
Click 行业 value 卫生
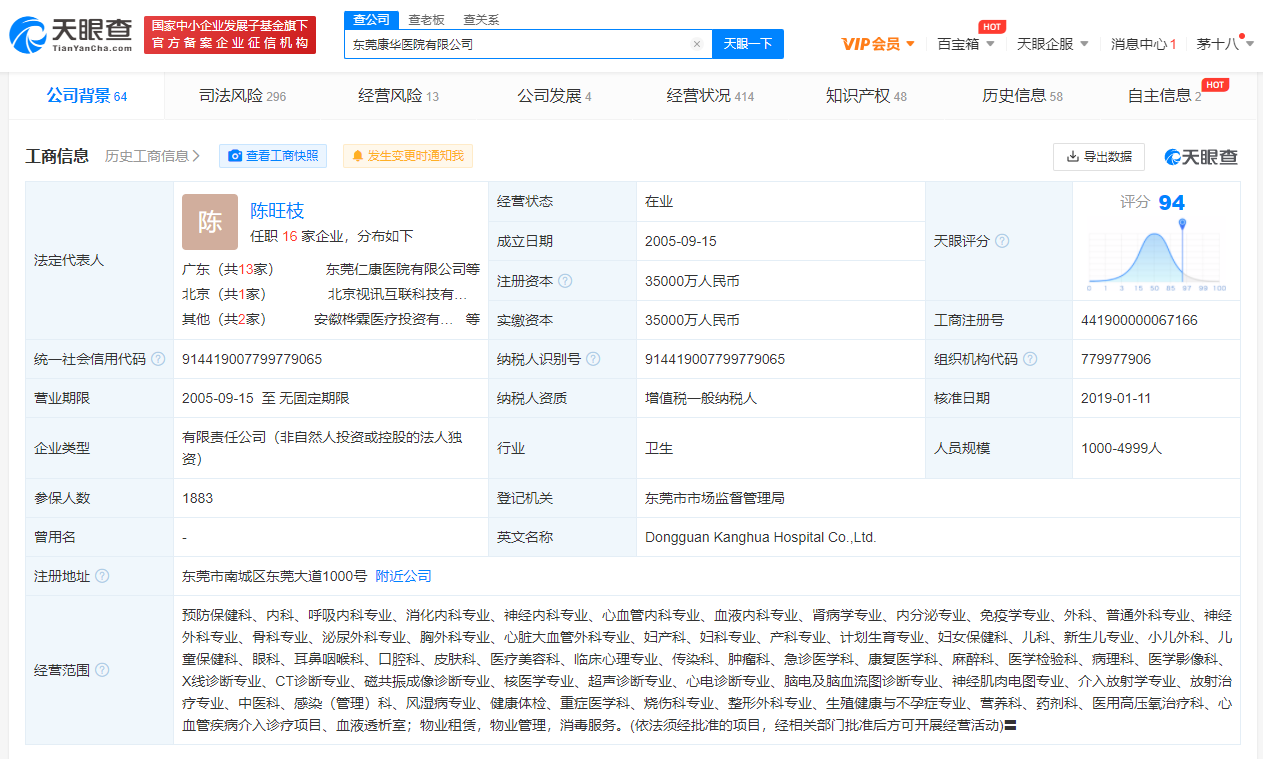click(659, 448)
